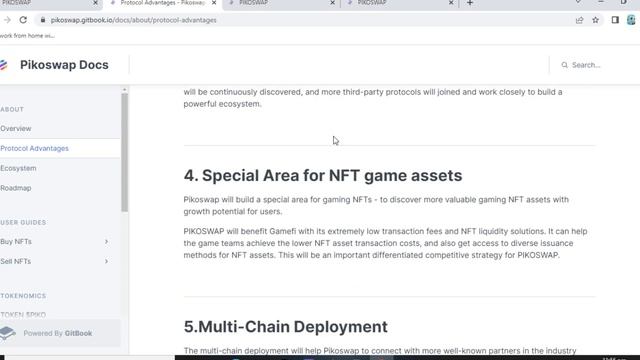Click heading '5.Multi-Chain Deployment'
The height and width of the screenshot is (360, 640).
(286, 327)
